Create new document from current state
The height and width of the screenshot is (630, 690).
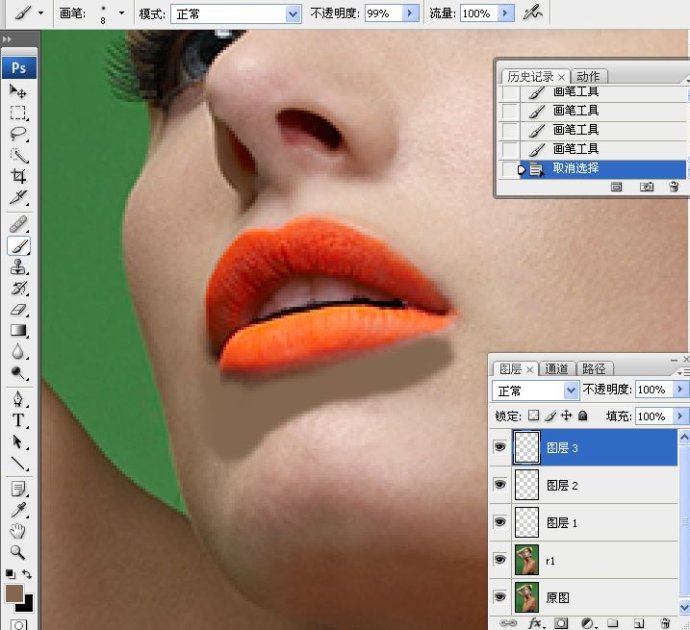(x=617, y=187)
